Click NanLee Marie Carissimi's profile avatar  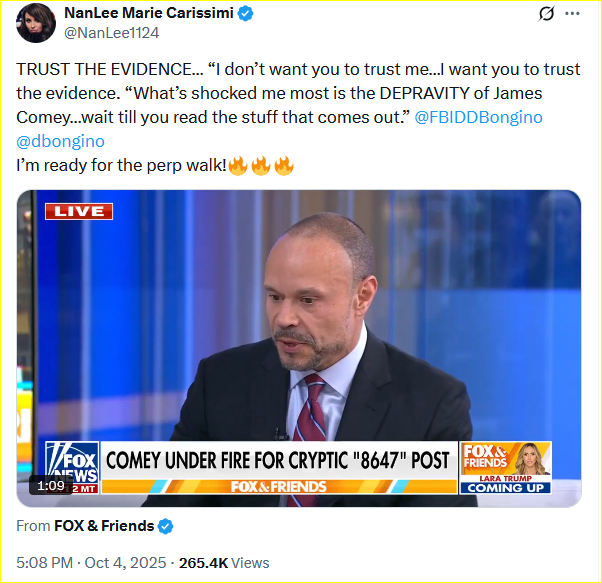(x=34, y=22)
